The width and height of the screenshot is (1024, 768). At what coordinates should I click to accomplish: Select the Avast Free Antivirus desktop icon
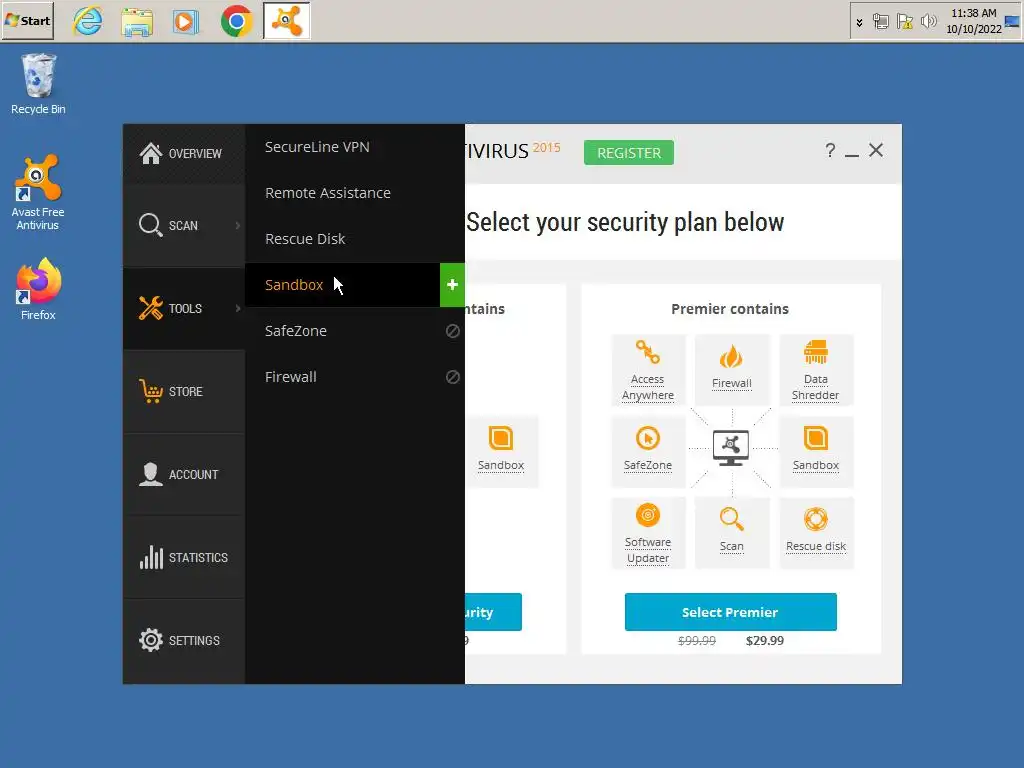tap(38, 192)
